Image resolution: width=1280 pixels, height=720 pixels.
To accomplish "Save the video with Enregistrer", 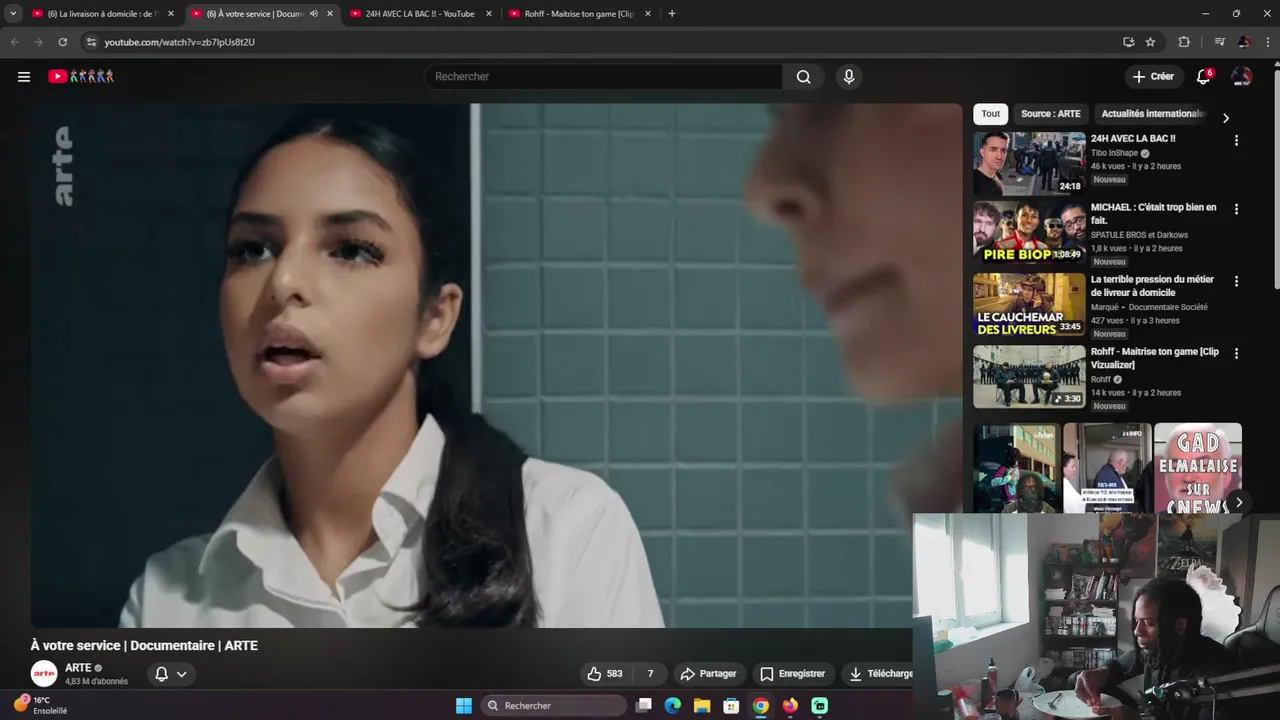I will point(792,674).
